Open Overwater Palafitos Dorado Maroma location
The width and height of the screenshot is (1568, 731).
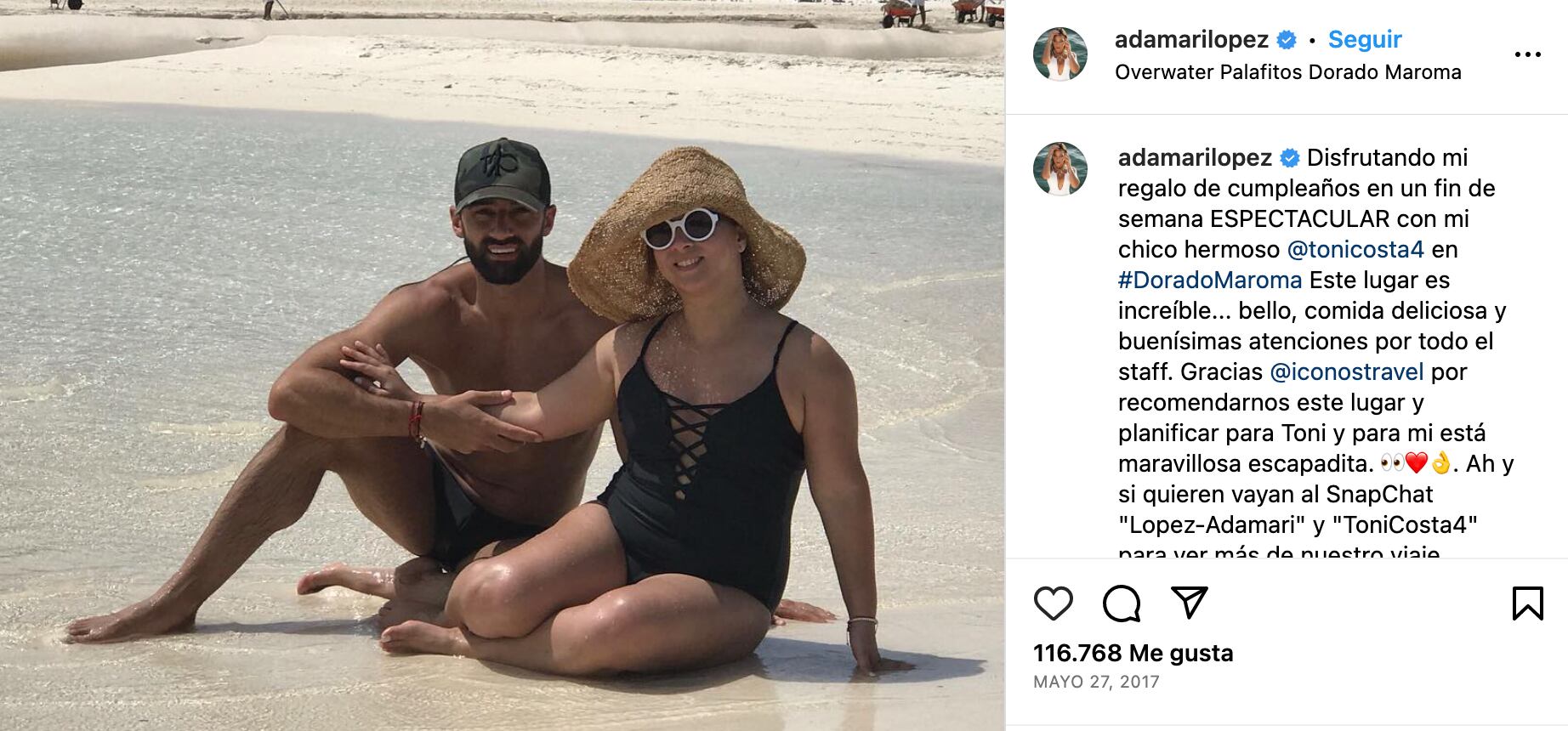point(1287,72)
